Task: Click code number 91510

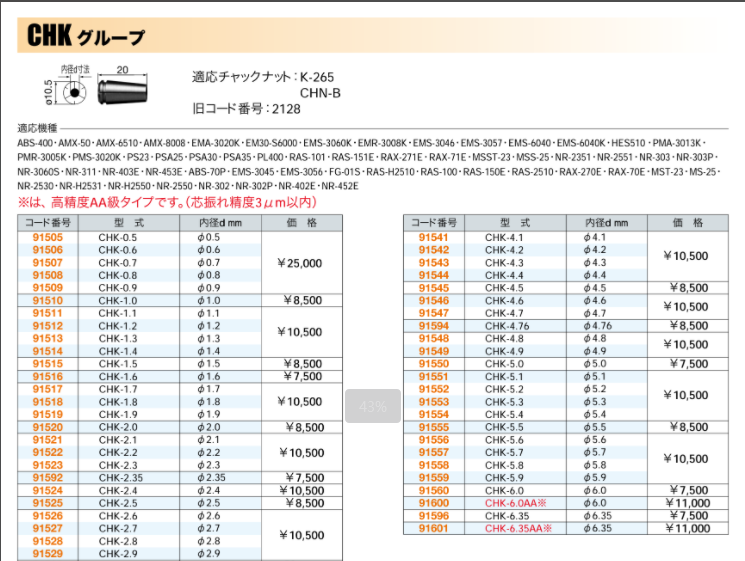Action: (x=48, y=301)
